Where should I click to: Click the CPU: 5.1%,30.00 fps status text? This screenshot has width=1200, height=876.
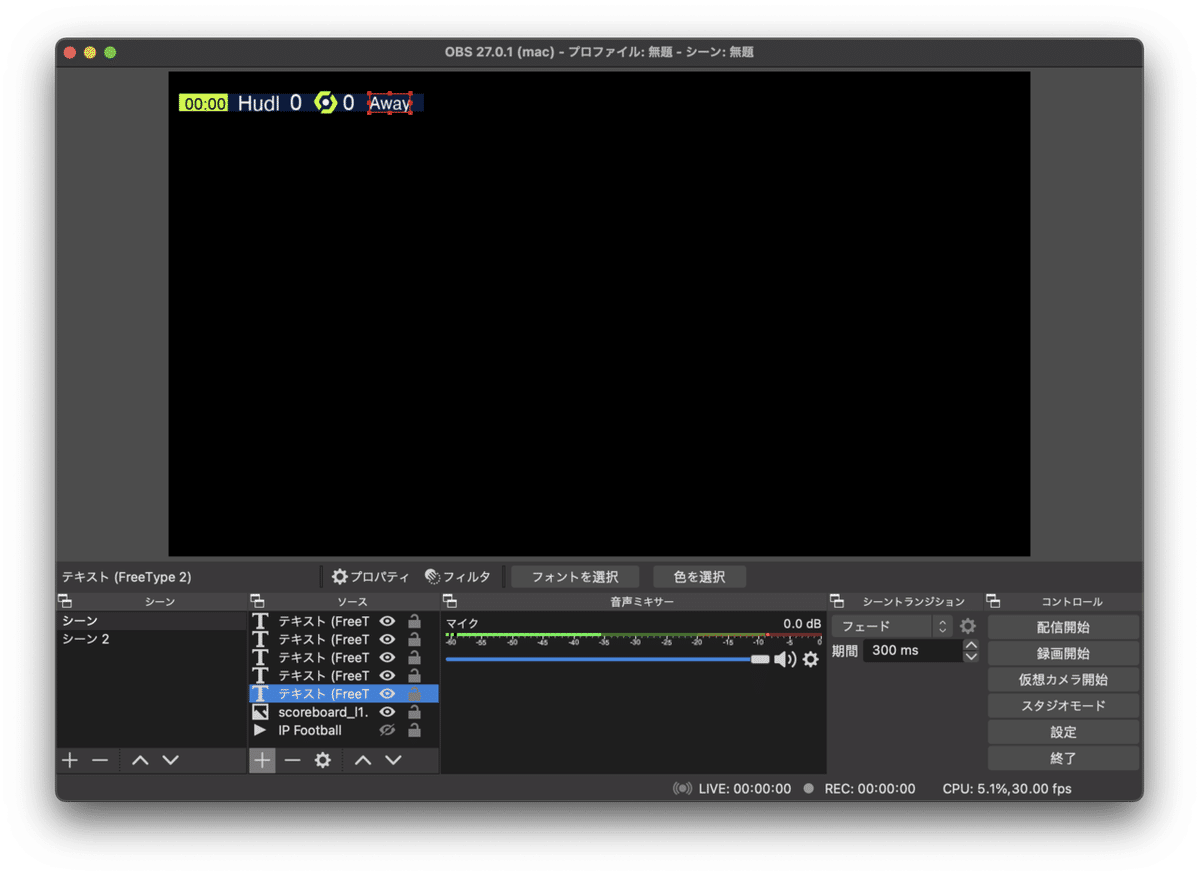1006,788
